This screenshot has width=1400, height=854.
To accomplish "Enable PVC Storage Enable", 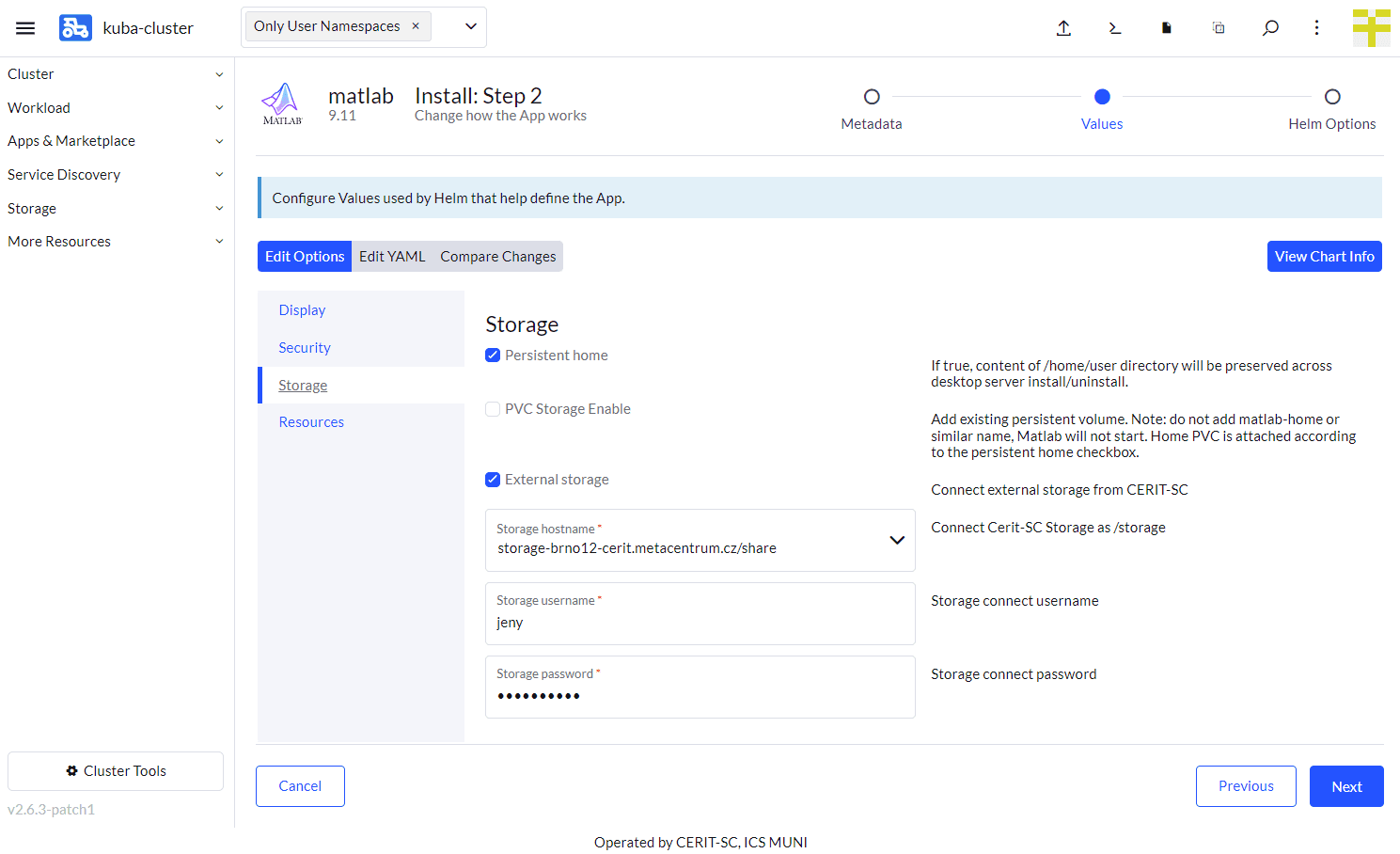I will pos(493,408).
